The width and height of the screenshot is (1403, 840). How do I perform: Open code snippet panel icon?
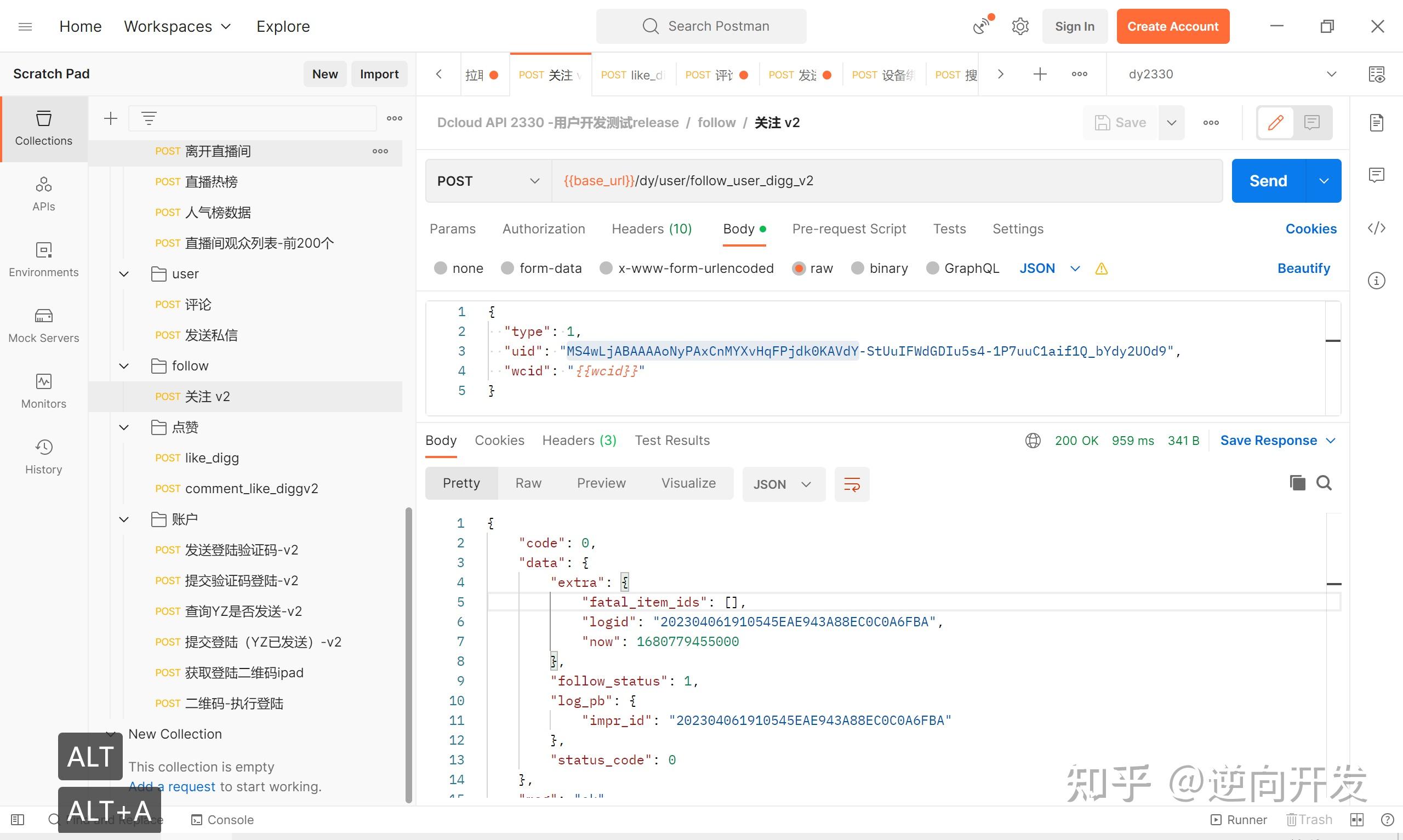(1376, 228)
